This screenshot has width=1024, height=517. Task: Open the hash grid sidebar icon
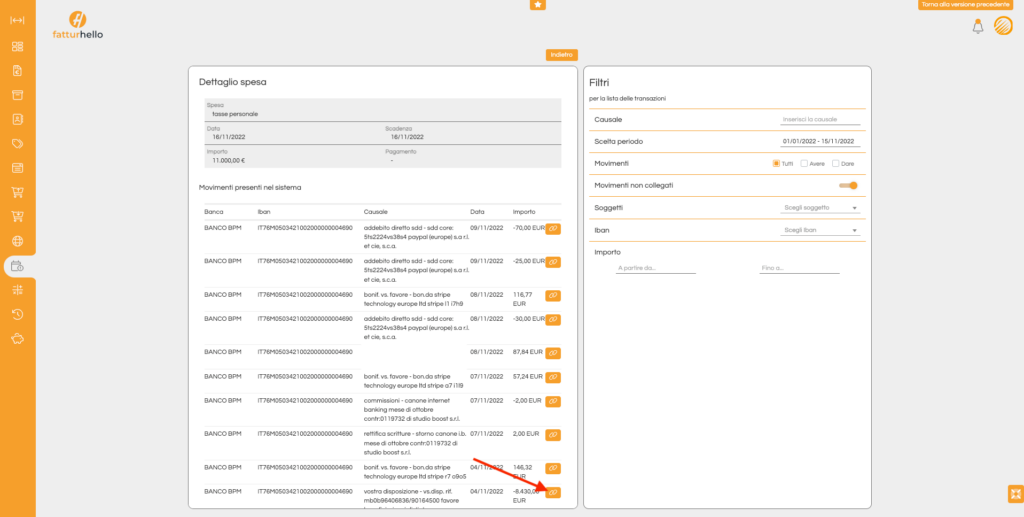pyautogui.click(x=18, y=290)
